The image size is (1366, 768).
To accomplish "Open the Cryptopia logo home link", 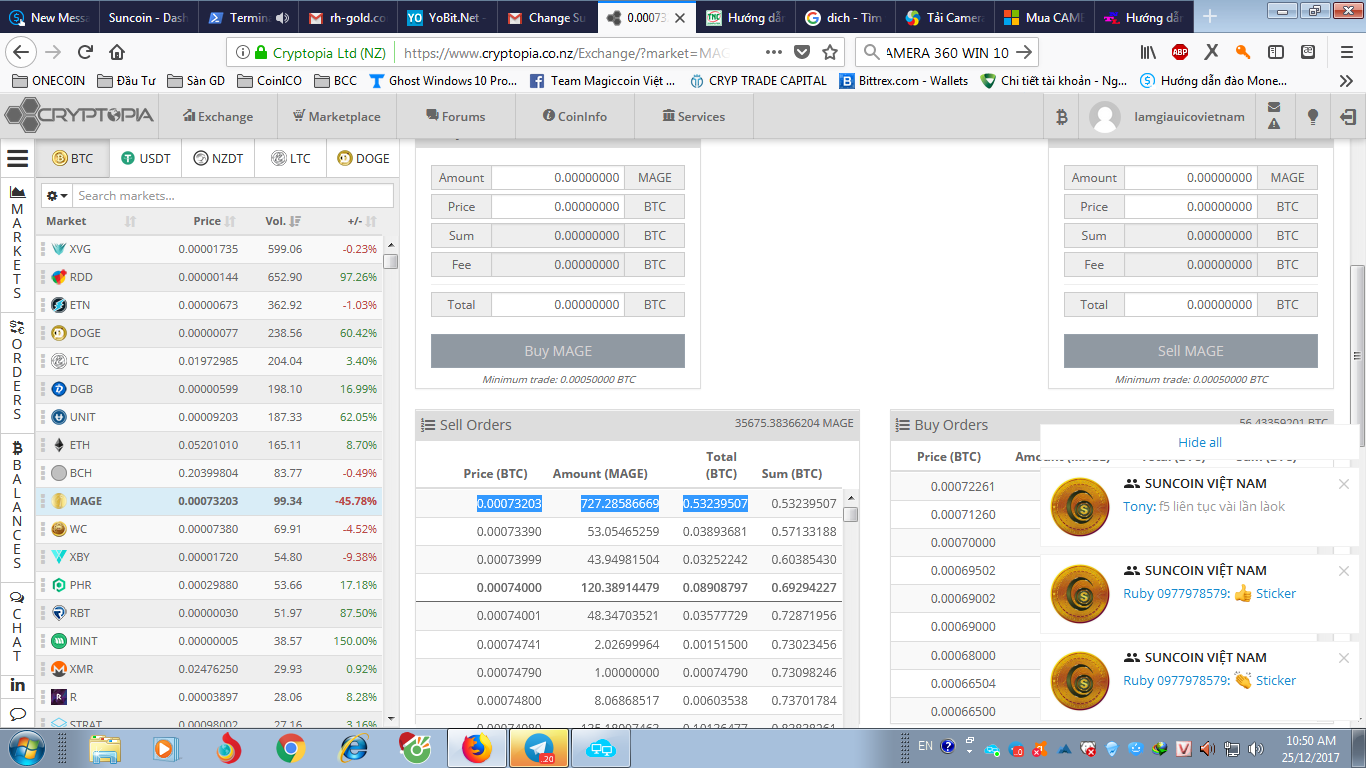I will 79,116.
